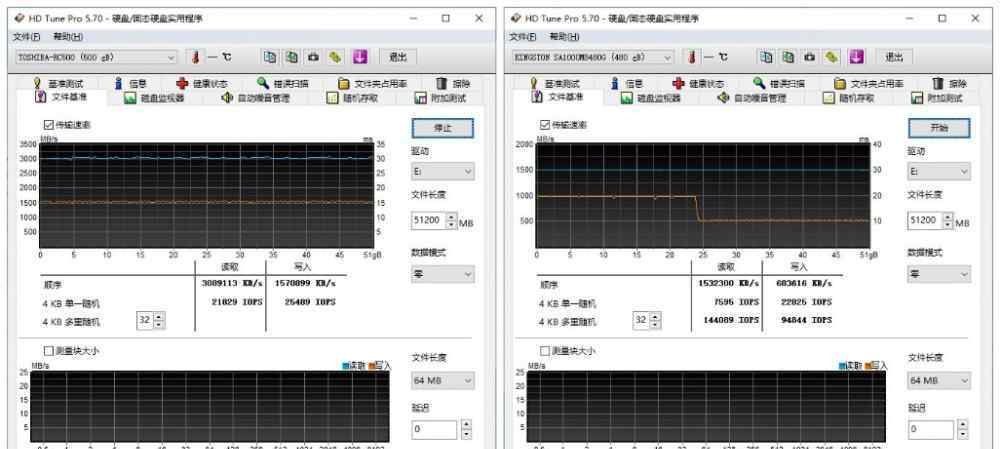
Task: Uncheck 传输速率 checkbox in Toshiba window
Action: (48, 125)
